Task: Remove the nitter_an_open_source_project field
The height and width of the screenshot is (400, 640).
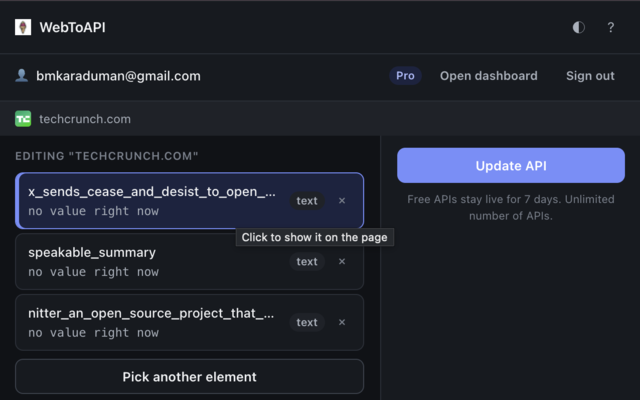Action: 342,322
